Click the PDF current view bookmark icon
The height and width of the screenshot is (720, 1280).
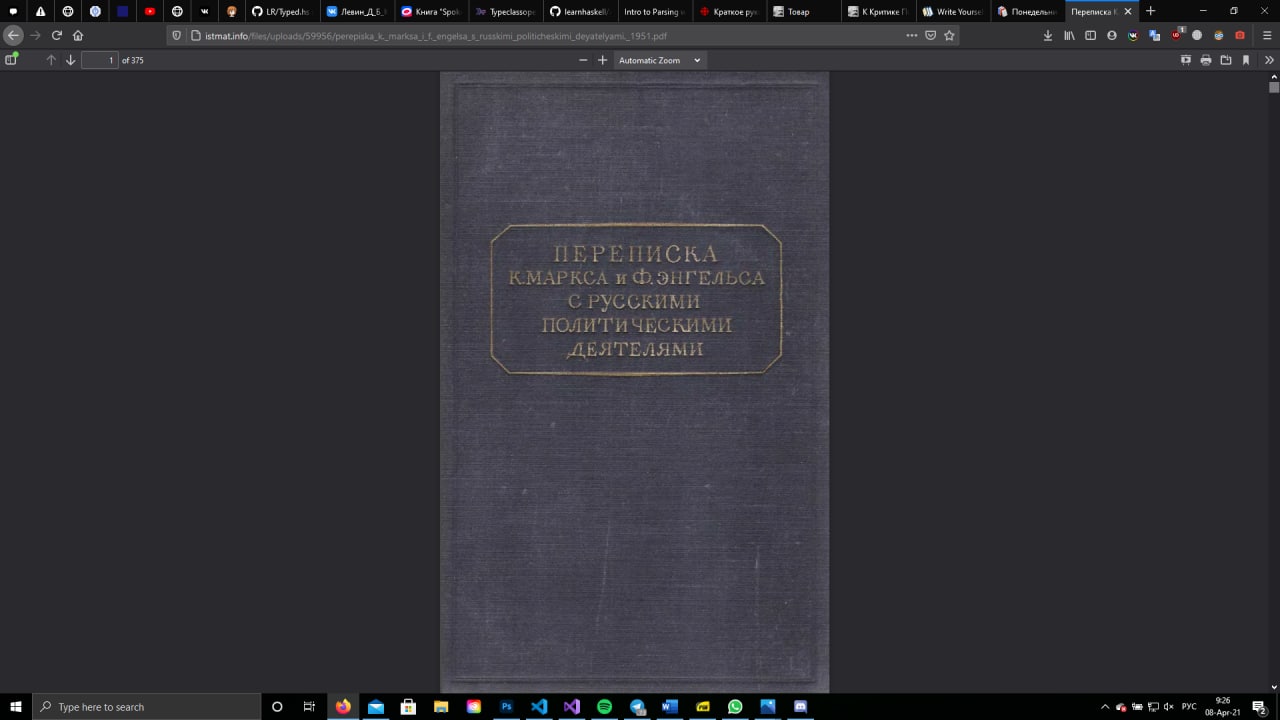(1246, 60)
